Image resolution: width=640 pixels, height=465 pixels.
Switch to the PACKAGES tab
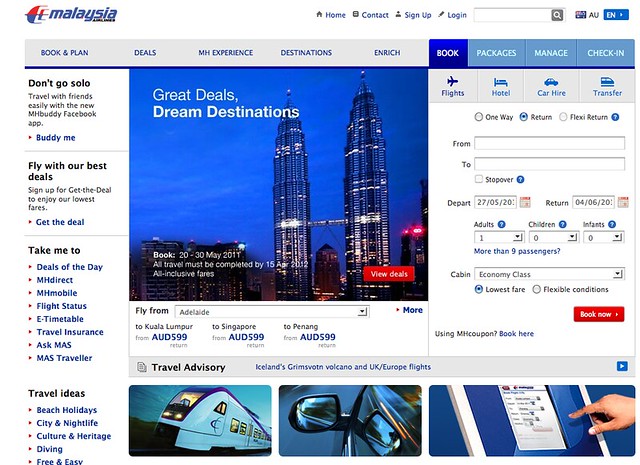[496, 53]
